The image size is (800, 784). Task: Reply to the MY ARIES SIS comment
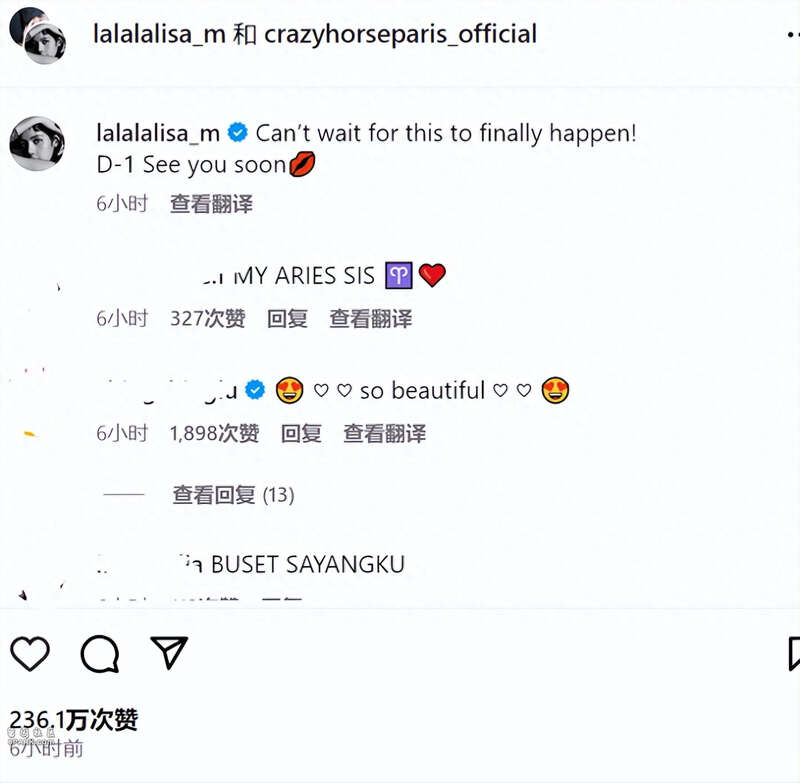[287, 319]
